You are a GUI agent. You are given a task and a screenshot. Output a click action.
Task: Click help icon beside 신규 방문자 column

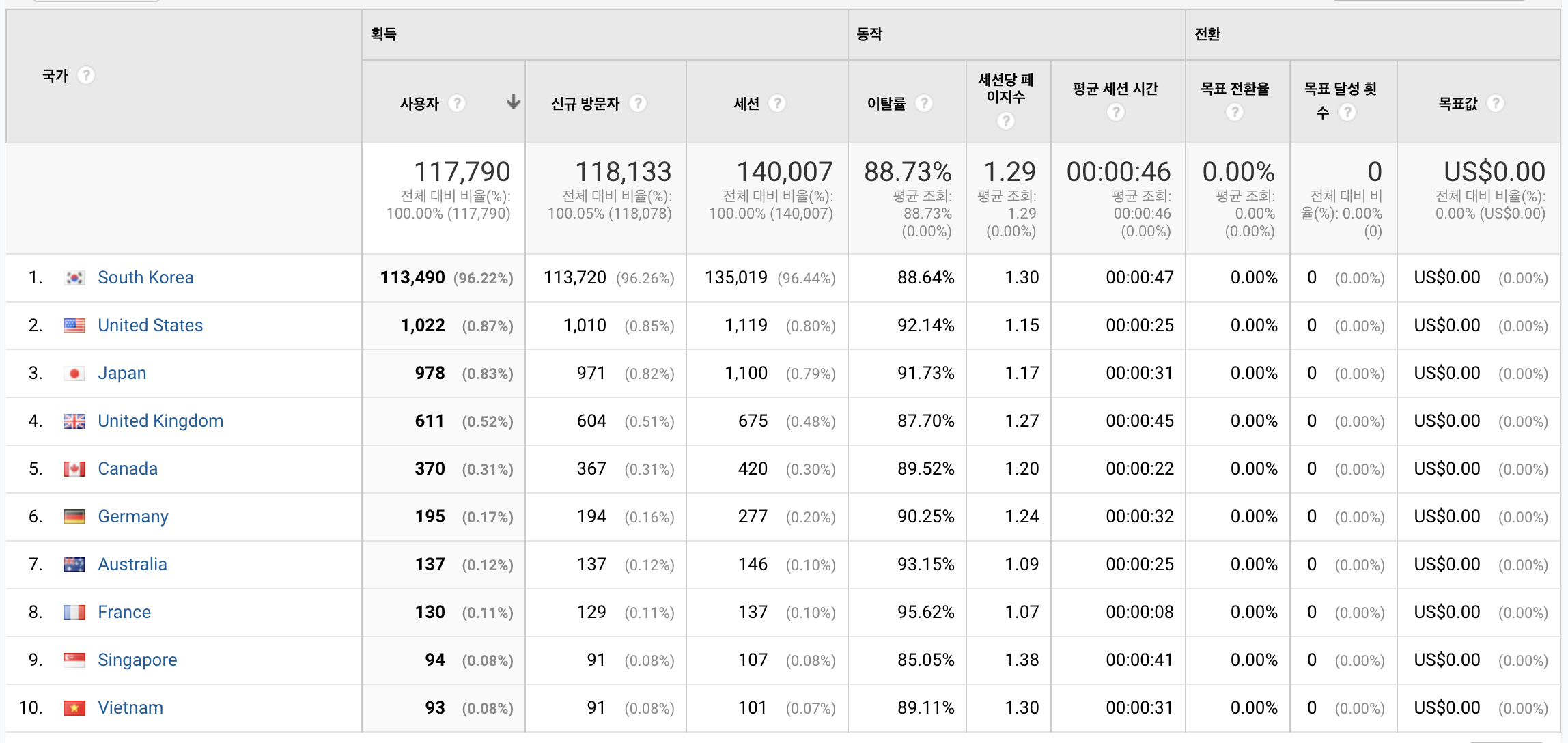tap(638, 103)
